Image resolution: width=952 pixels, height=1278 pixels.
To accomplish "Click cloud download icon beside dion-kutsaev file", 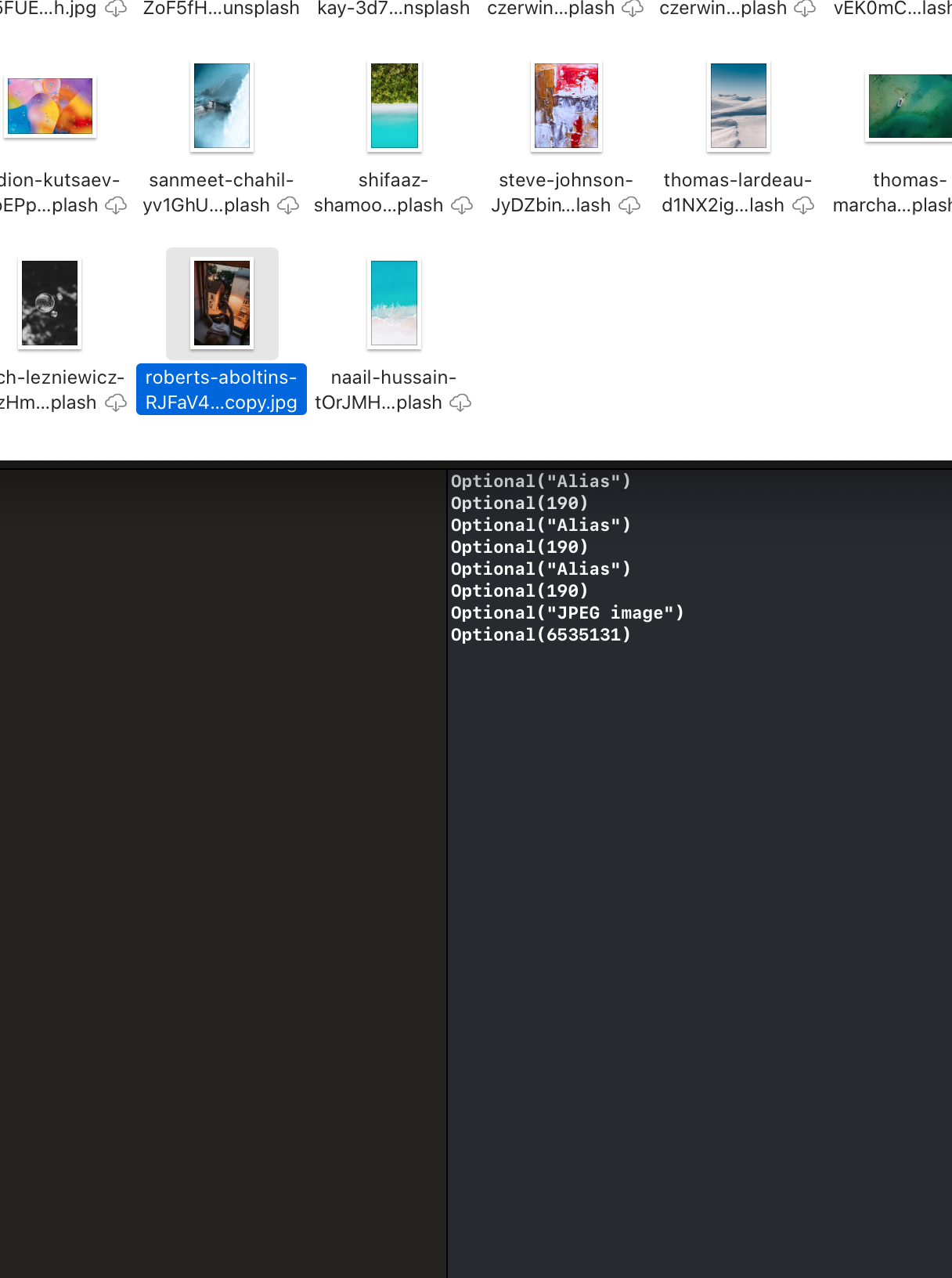I will (x=116, y=206).
